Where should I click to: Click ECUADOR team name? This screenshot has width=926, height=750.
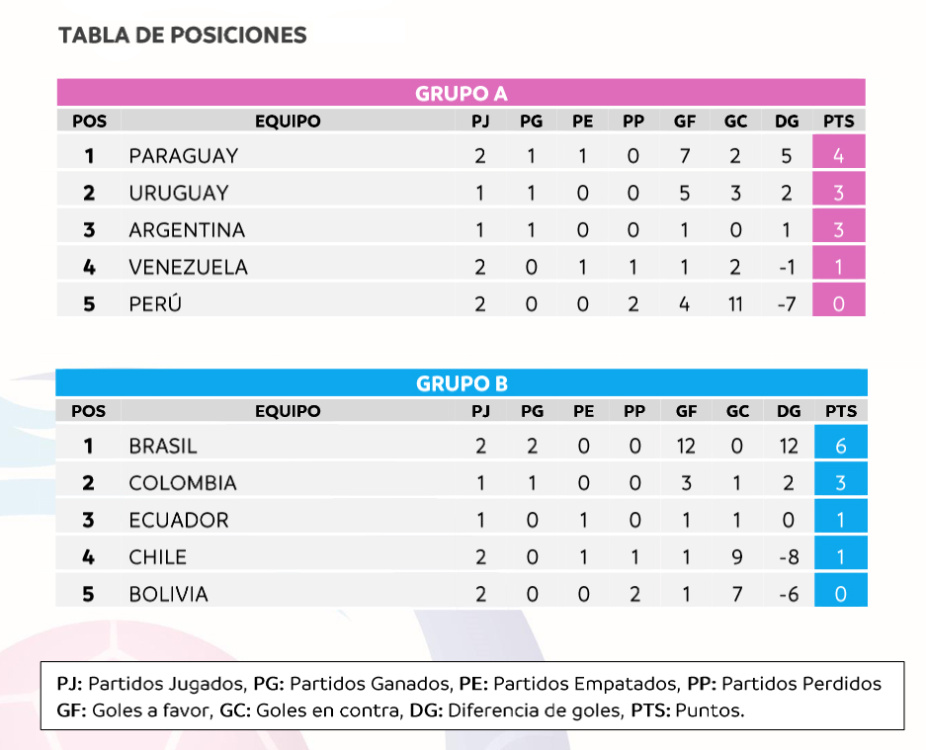click(x=178, y=520)
